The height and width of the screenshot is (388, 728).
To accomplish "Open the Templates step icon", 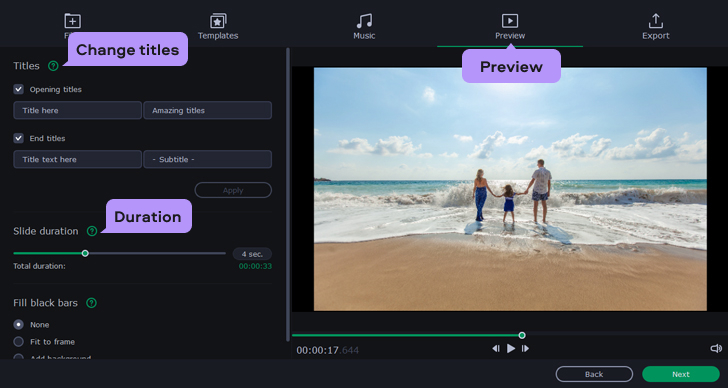I will pyautogui.click(x=218, y=21).
